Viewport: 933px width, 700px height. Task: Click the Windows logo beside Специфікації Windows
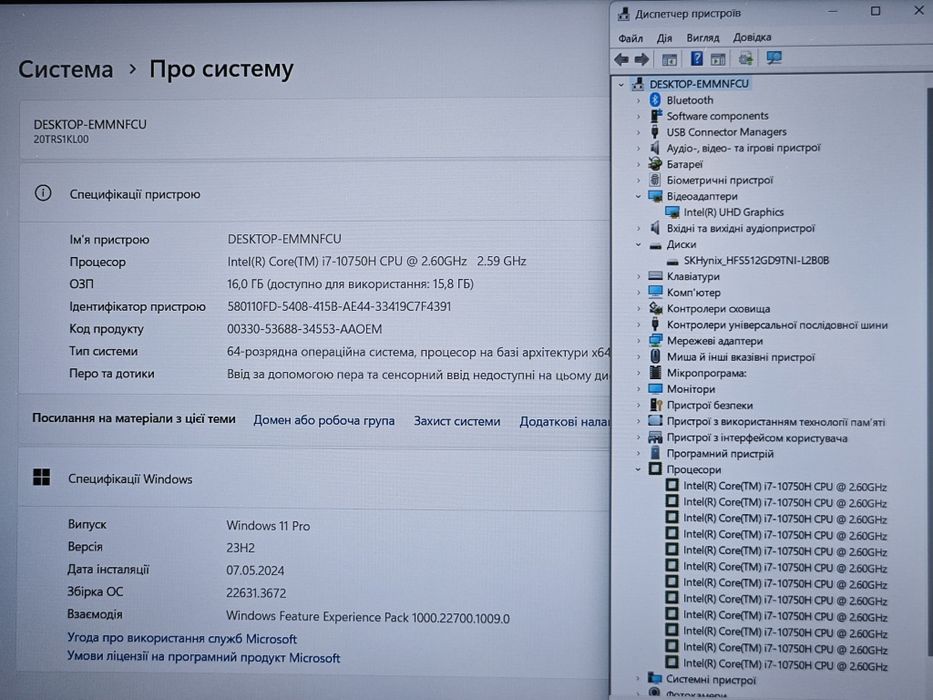tap(42, 477)
